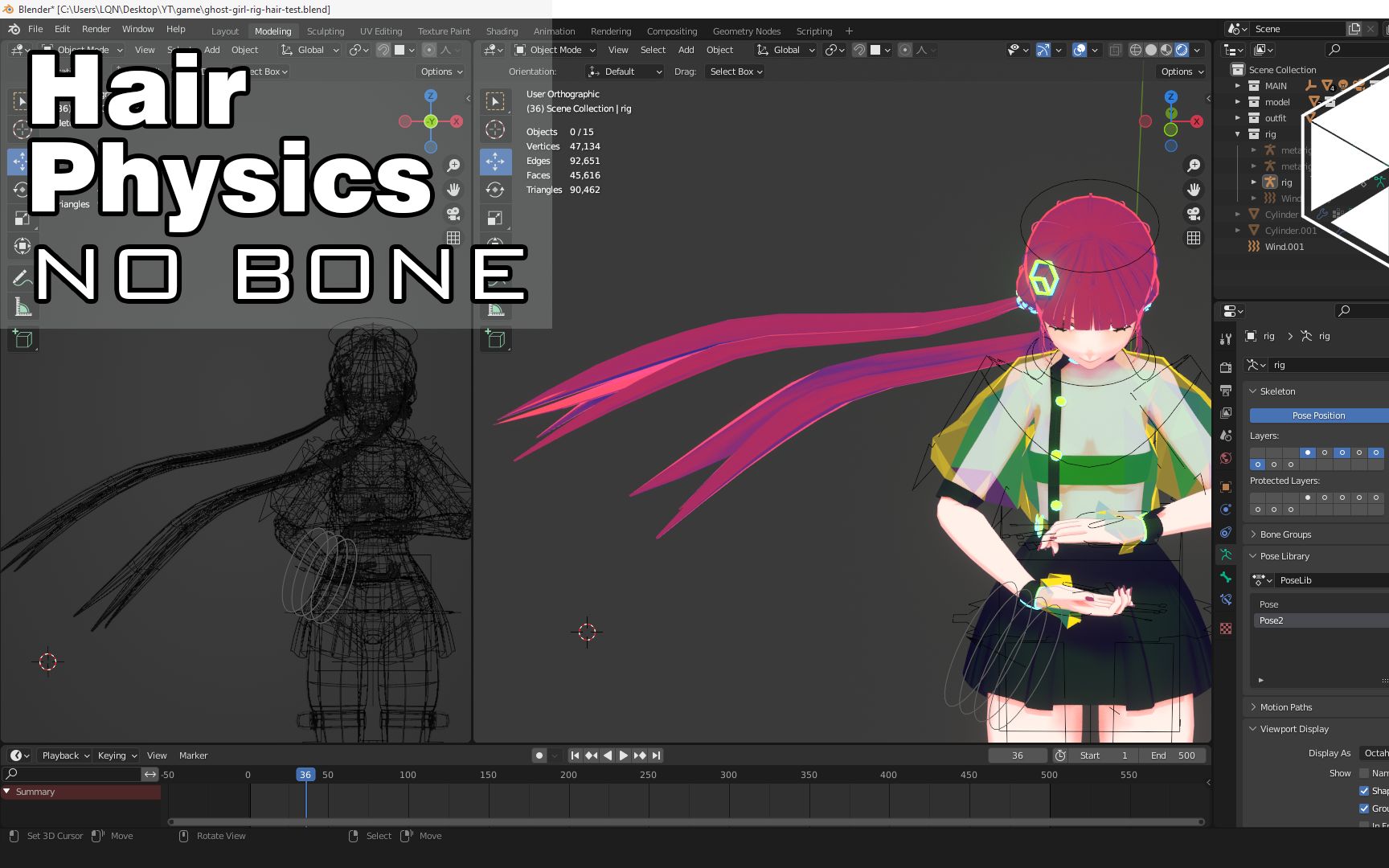1389x868 pixels.
Task: Collapse the Skeleton panel
Action: coord(1252,391)
